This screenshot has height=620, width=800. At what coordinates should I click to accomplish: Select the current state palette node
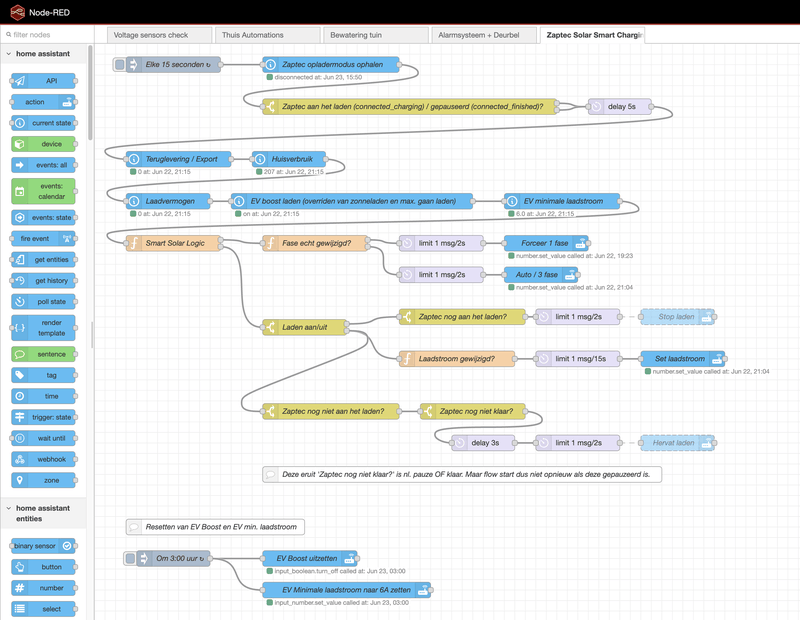tap(43, 123)
